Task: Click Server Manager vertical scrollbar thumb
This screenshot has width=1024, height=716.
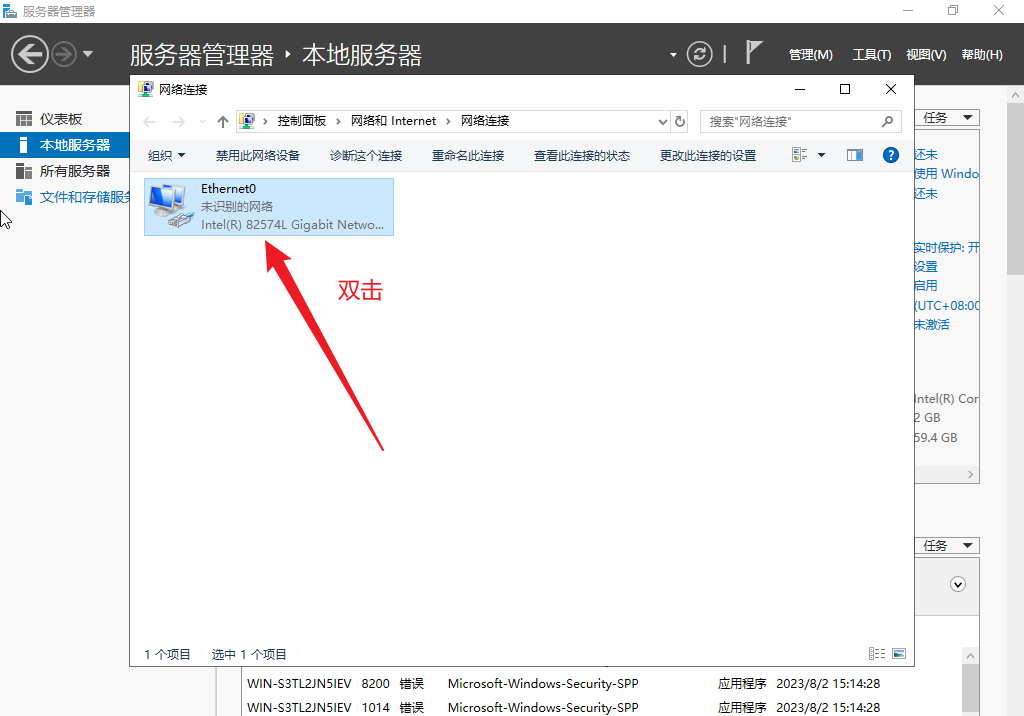Action: click(x=1015, y=188)
